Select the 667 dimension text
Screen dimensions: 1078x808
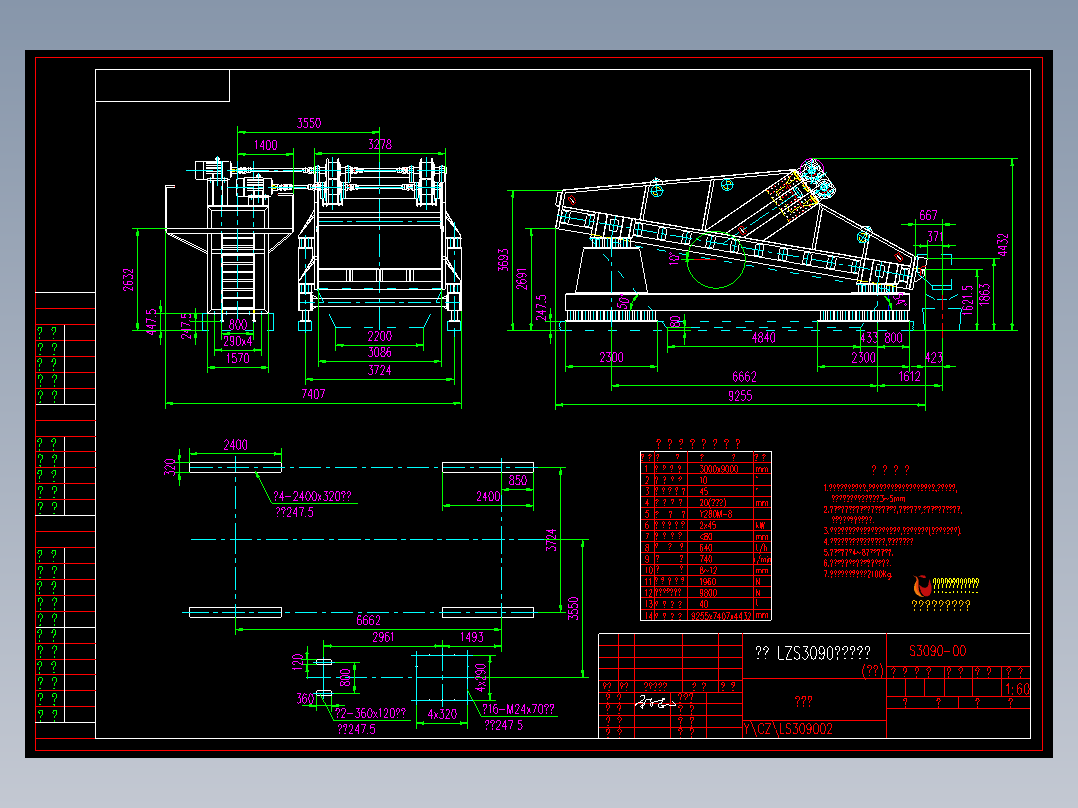tap(928, 215)
